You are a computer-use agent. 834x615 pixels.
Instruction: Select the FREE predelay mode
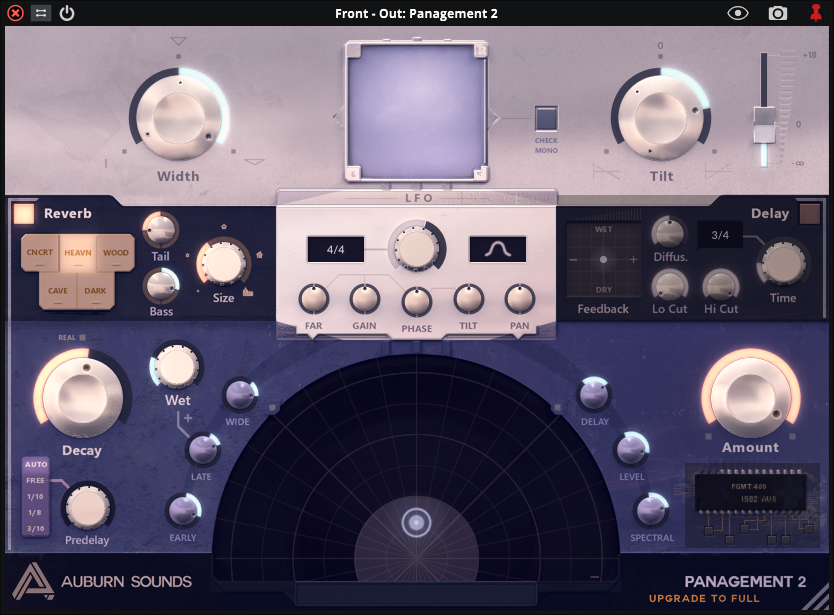[x=36, y=481]
